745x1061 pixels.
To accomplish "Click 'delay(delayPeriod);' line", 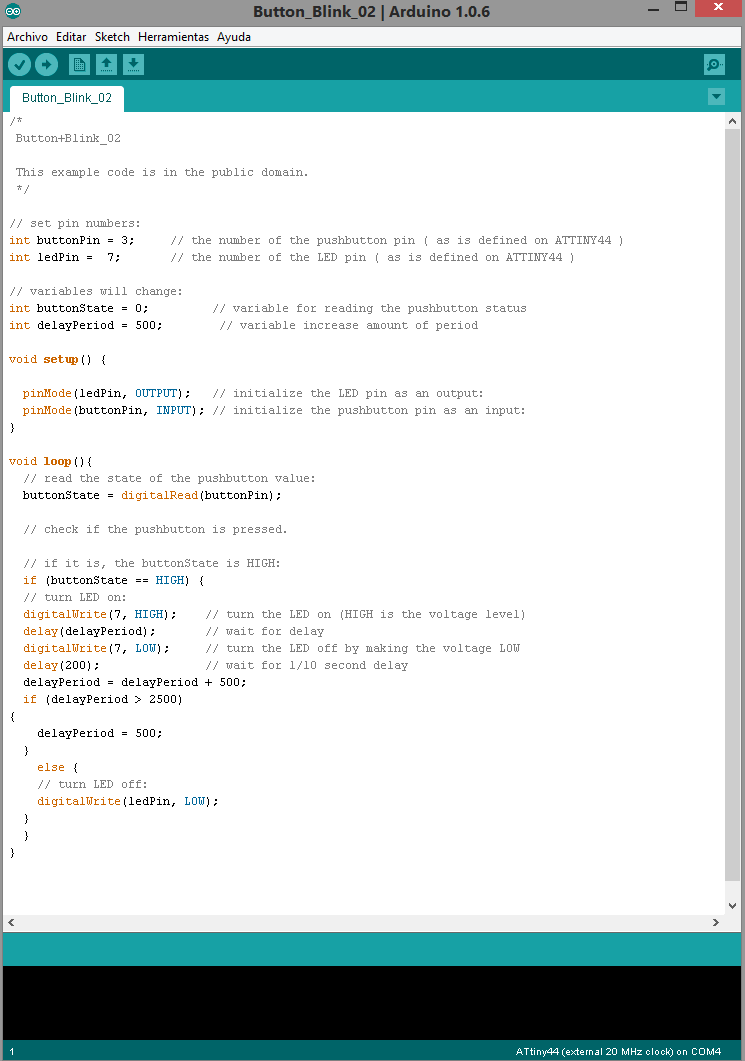I will pos(89,631).
